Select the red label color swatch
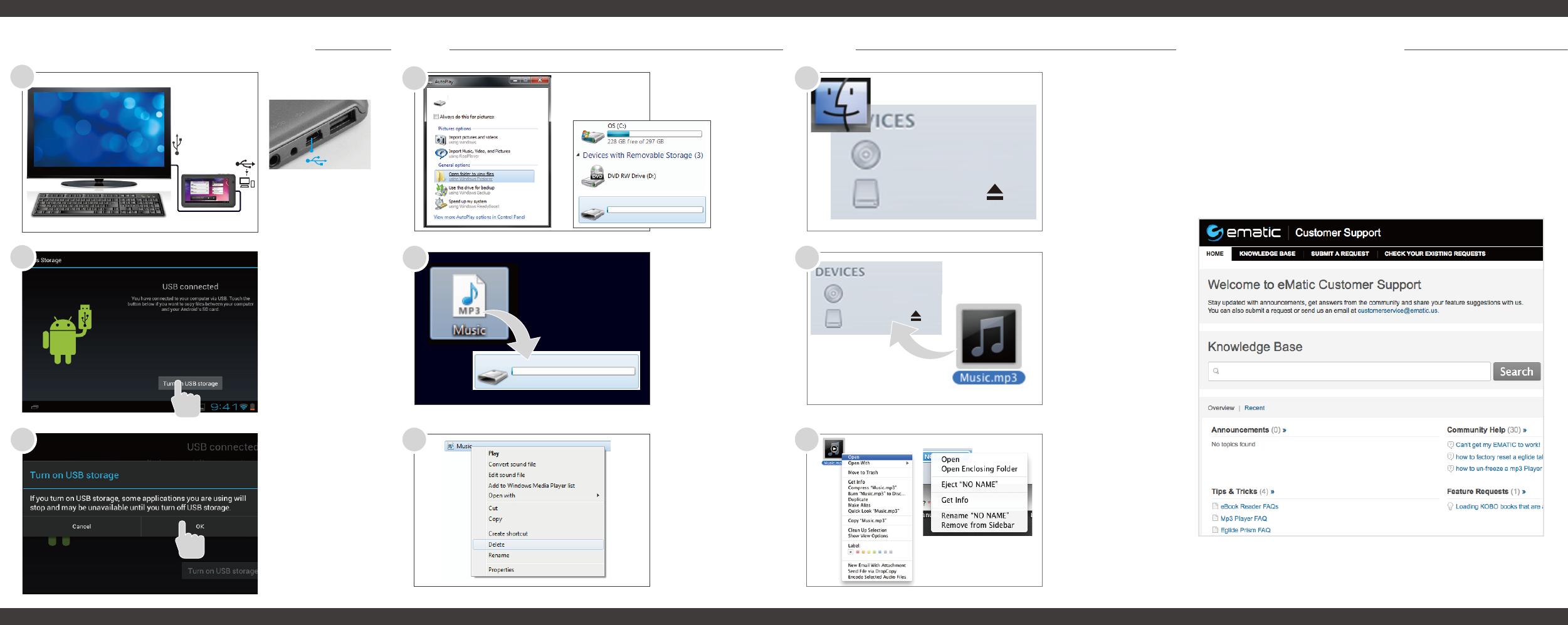This screenshot has width=1568, height=625. 857,552
